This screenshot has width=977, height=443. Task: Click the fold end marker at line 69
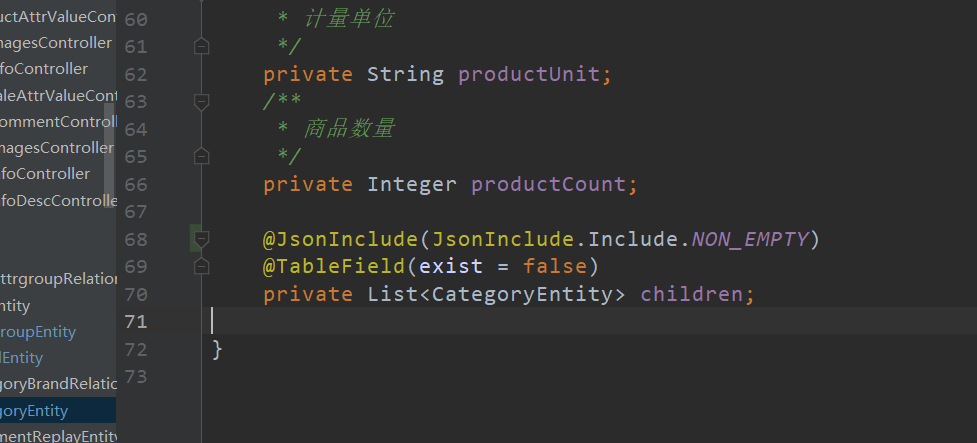pyautogui.click(x=201, y=267)
